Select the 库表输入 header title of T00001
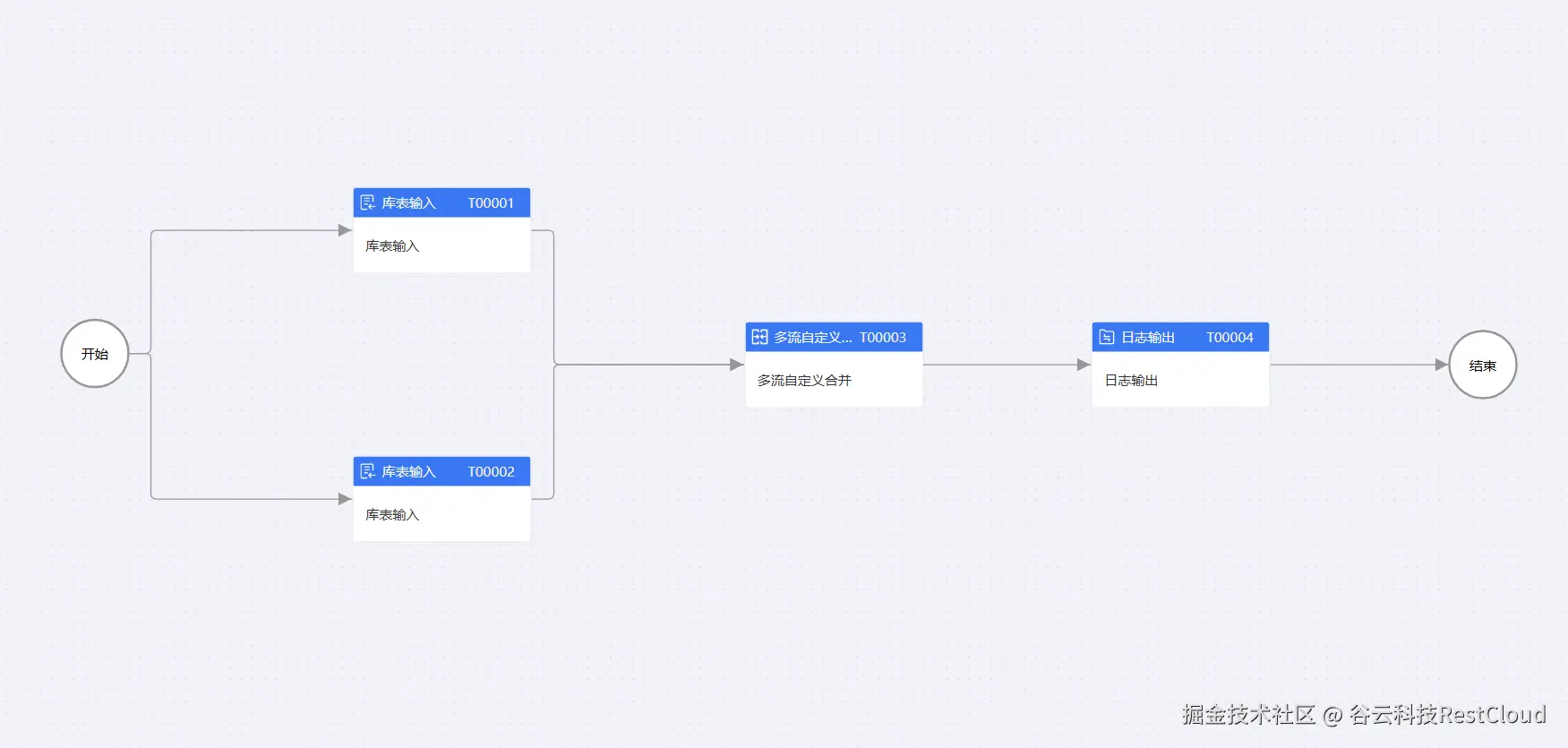The image size is (1568, 748). 409,203
